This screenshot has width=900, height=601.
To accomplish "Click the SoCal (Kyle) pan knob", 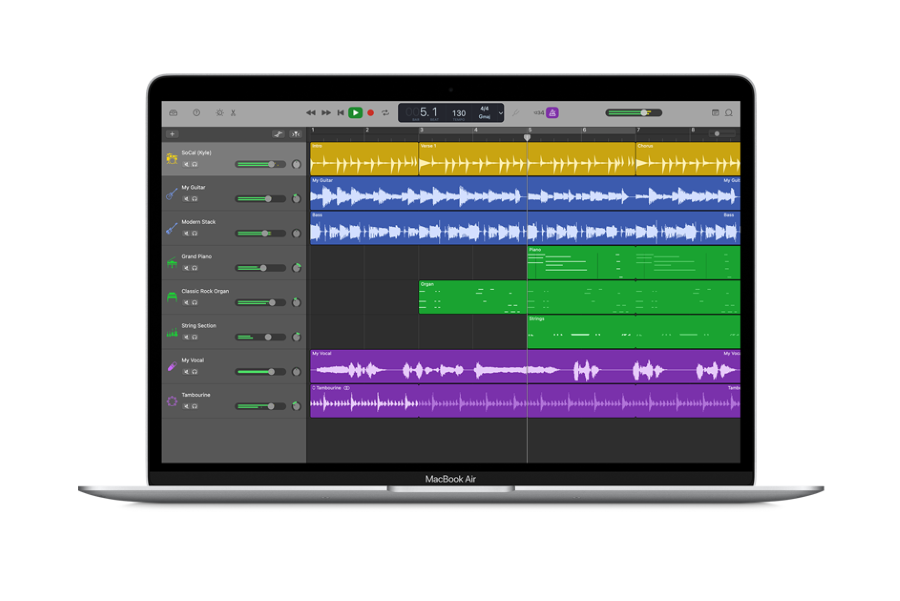I will [x=296, y=165].
